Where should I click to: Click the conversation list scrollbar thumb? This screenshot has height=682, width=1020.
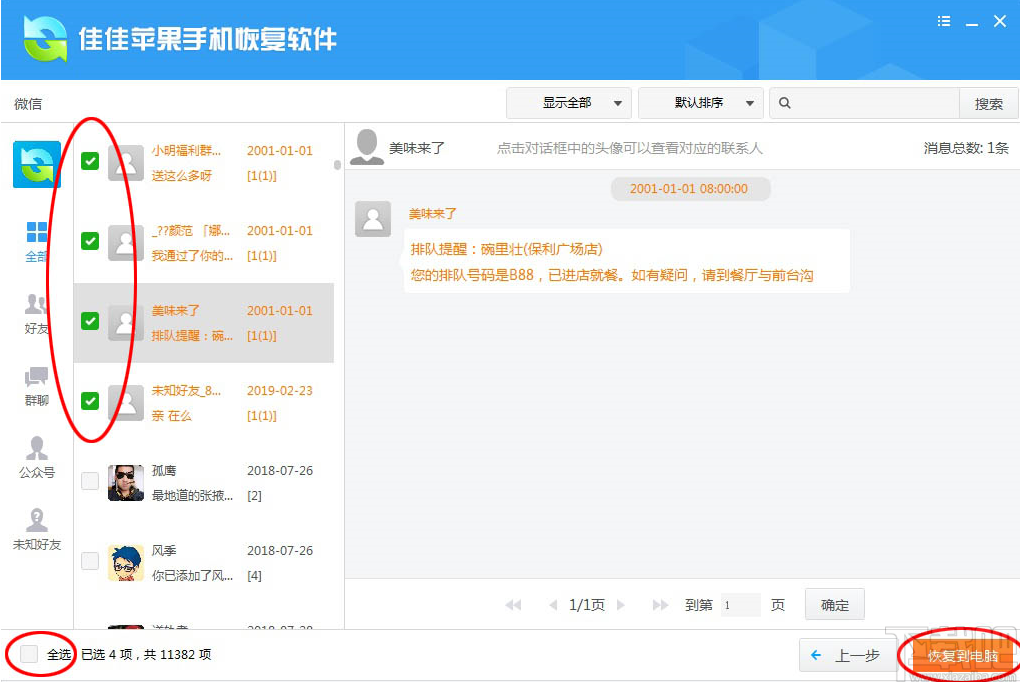pos(337,165)
